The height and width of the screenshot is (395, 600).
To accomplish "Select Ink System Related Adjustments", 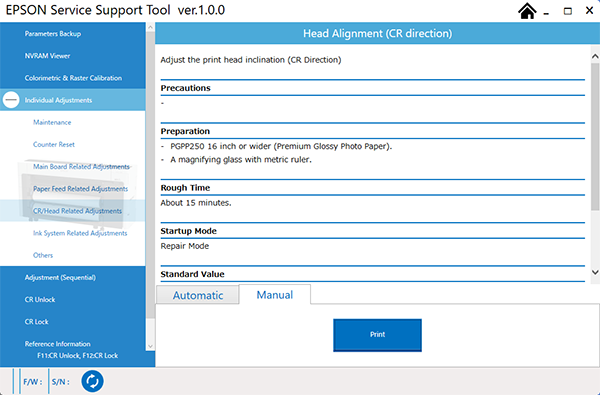I will coord(80,233).
